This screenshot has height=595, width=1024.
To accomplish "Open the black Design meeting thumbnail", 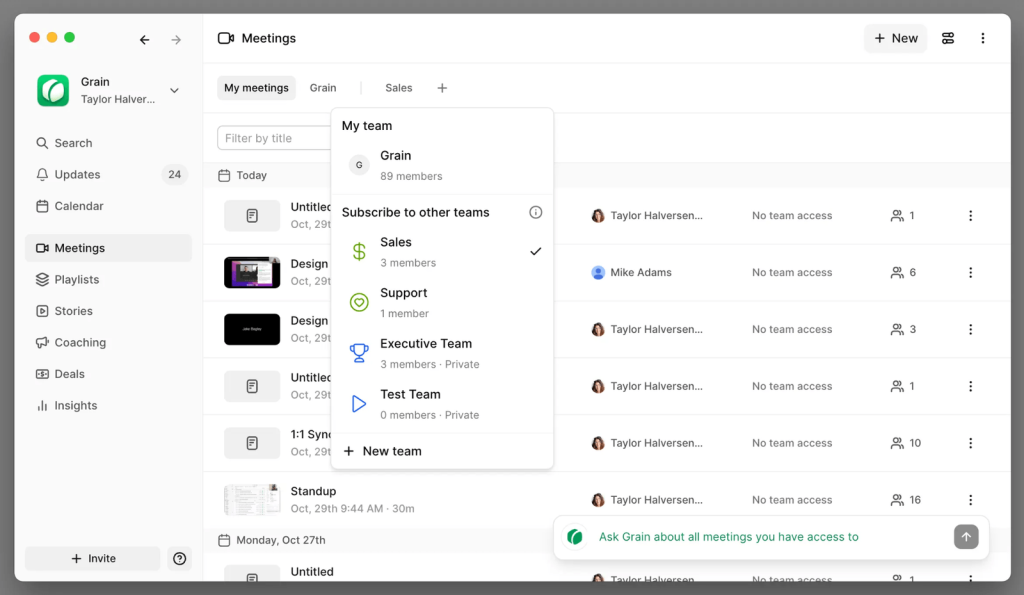I will 252,329.
